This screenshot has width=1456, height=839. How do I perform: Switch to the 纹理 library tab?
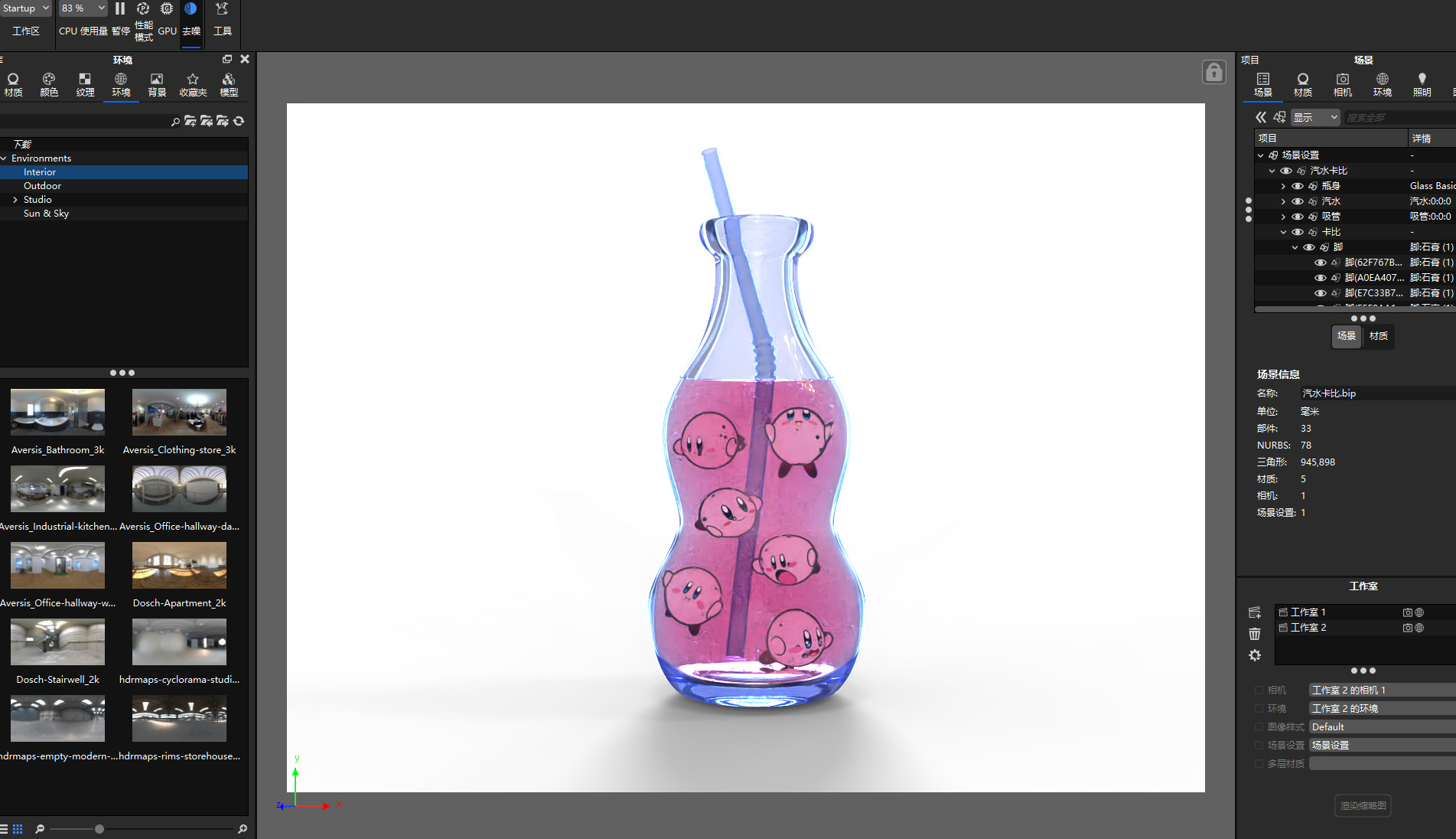tap(85, 84)
